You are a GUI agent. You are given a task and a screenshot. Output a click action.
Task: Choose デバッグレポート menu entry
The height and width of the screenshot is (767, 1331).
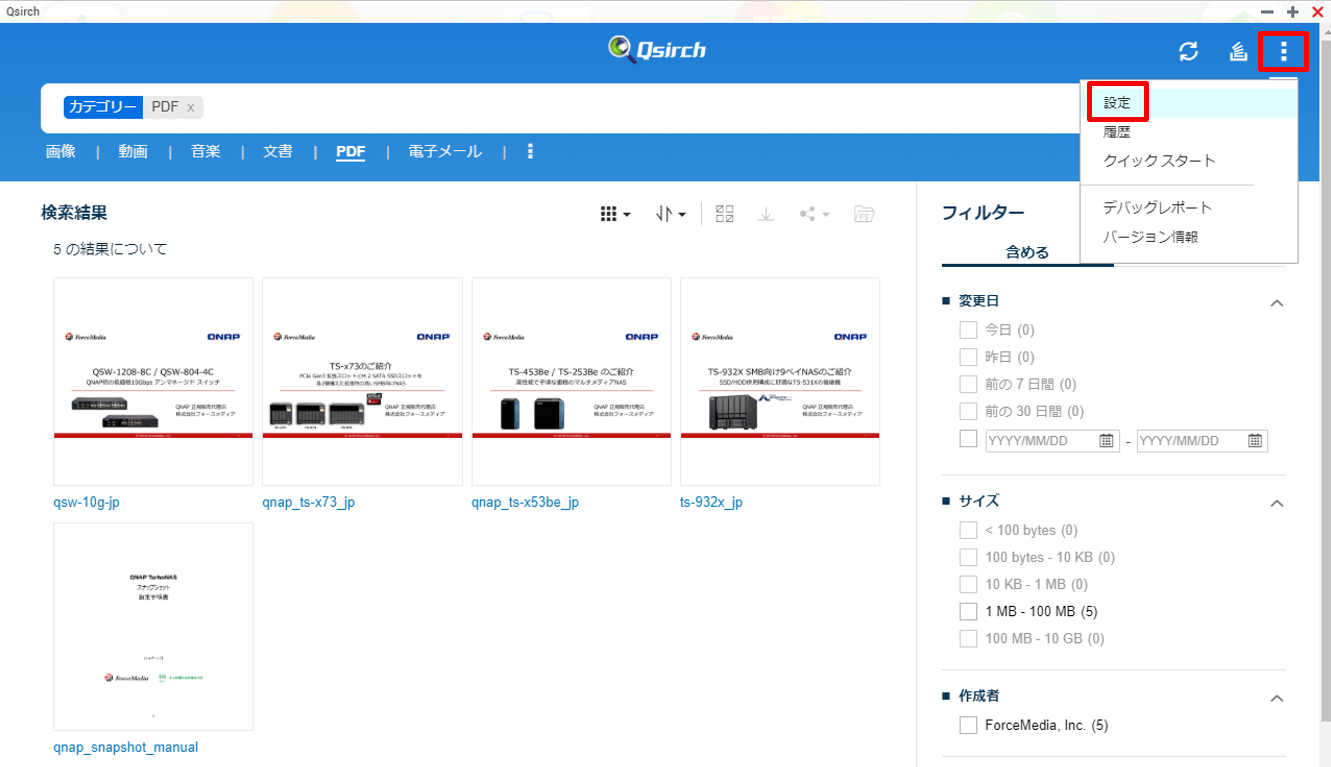click(1157, 208)
